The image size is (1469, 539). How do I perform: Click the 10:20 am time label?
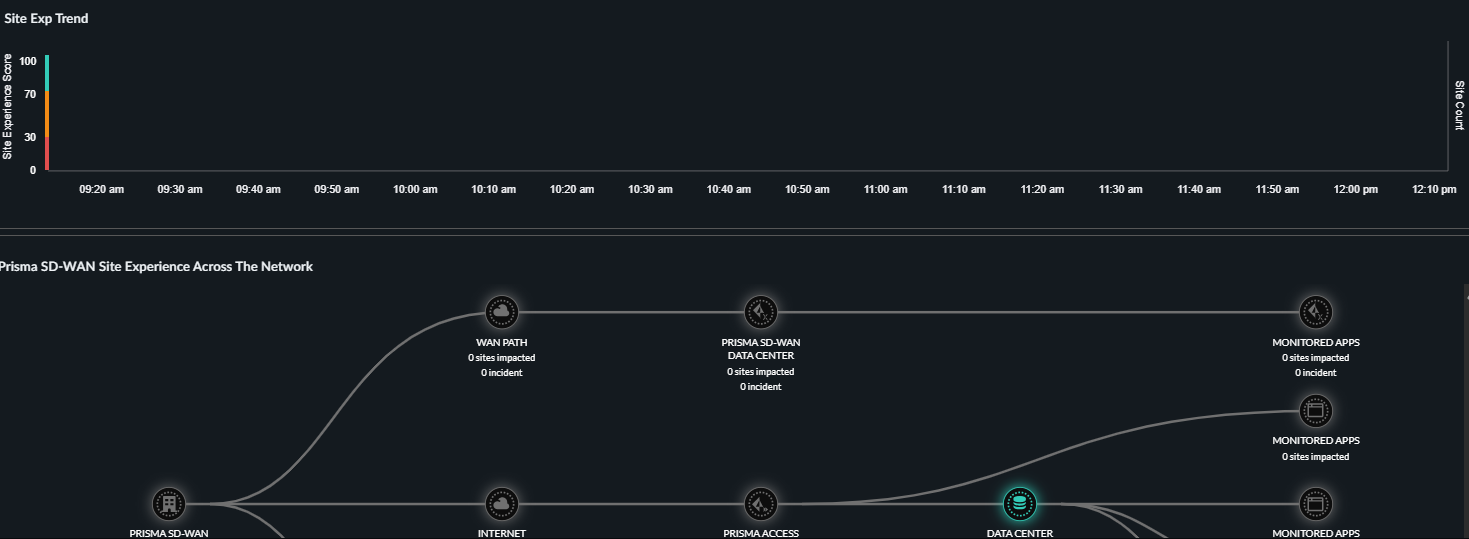pyautogui.click(x=572, y=189)
